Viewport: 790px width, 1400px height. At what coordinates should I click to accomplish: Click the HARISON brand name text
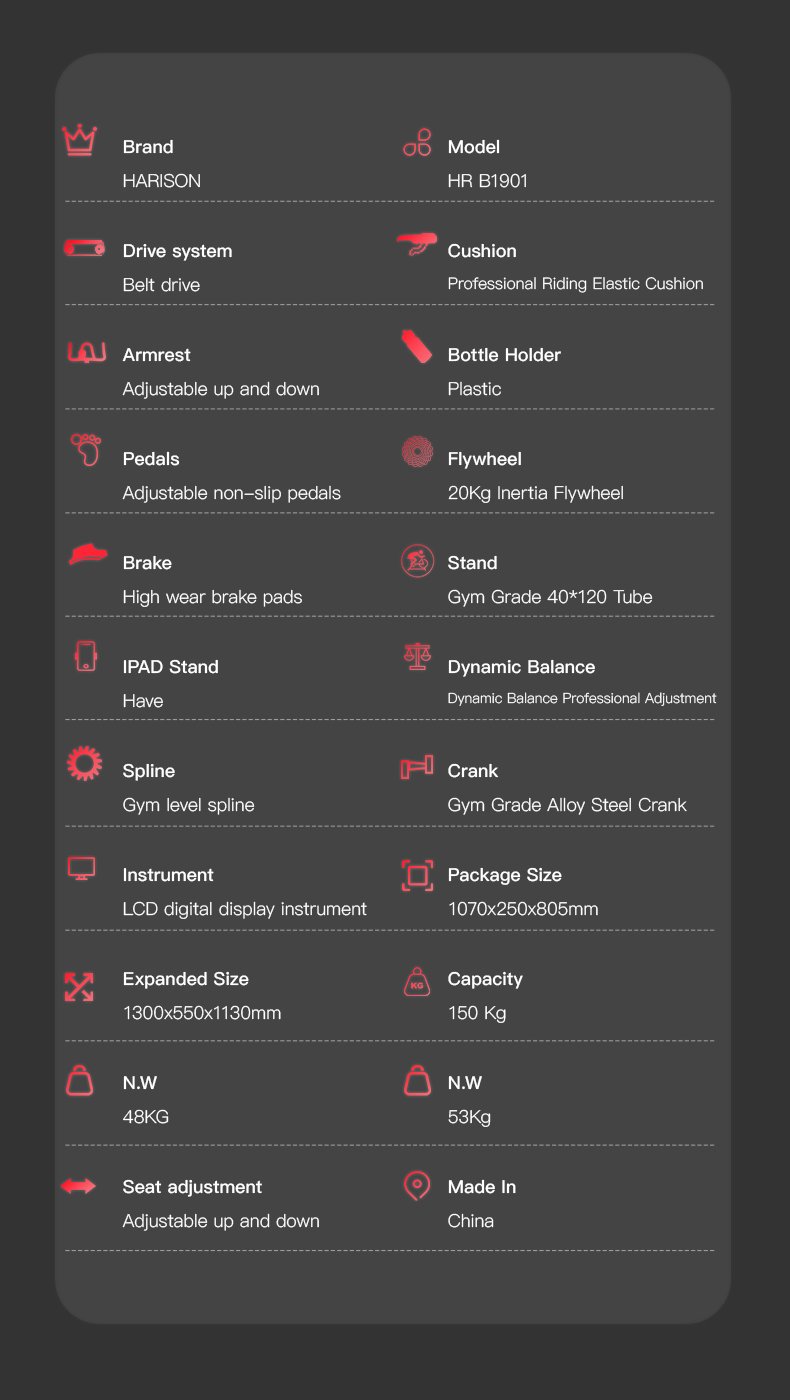tap(162, 181)
